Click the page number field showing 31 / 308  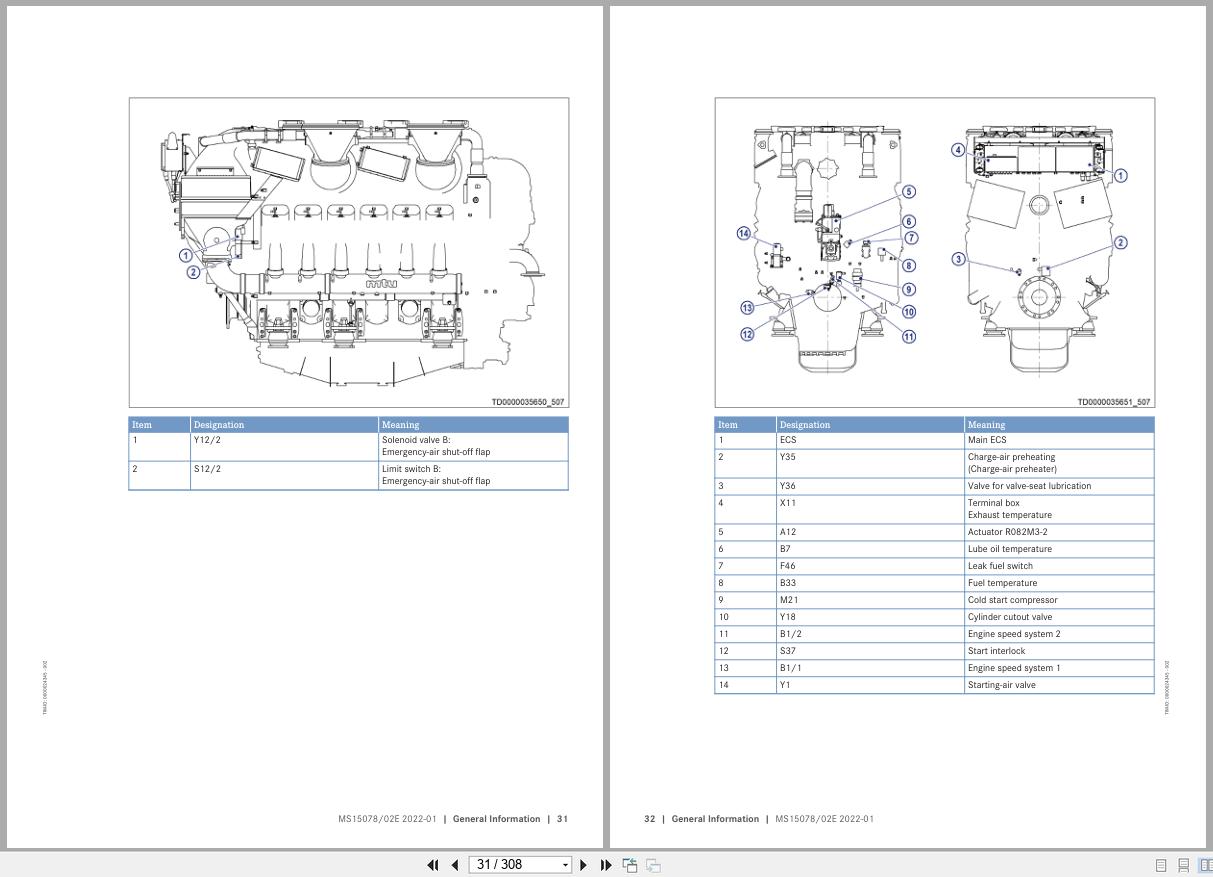click(514, 865)
